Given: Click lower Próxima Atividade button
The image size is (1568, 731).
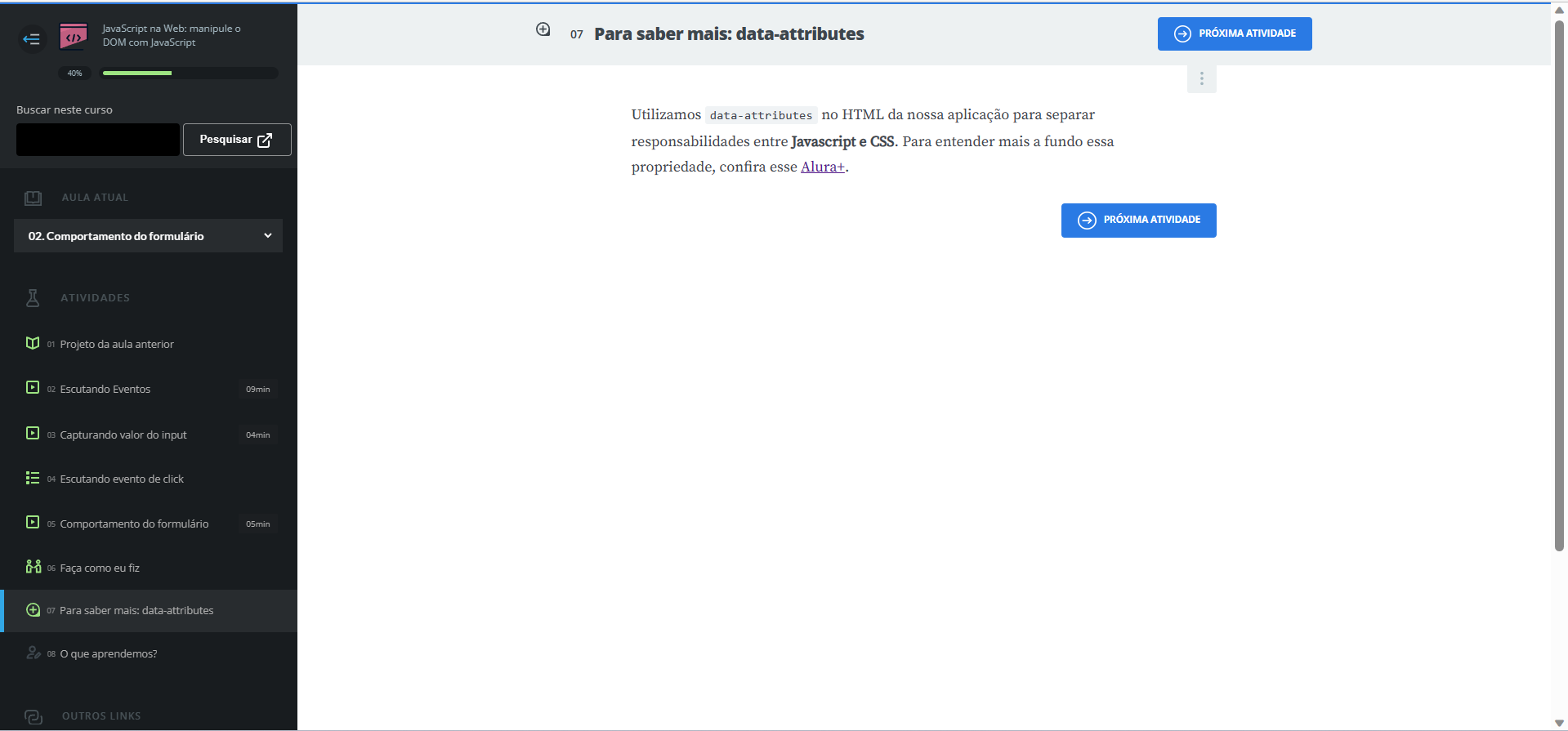Looking at the screenshot, I should (x=1138, y=221).
